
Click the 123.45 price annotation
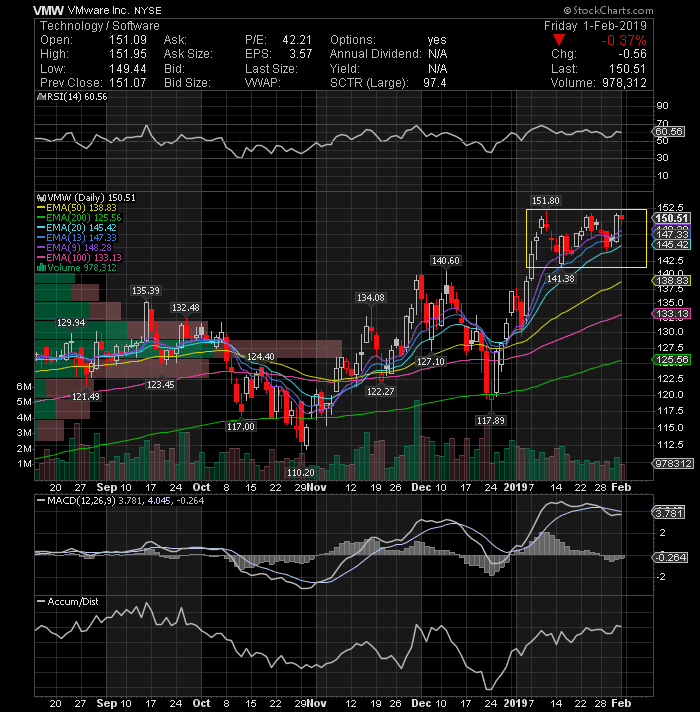[160, 385]
